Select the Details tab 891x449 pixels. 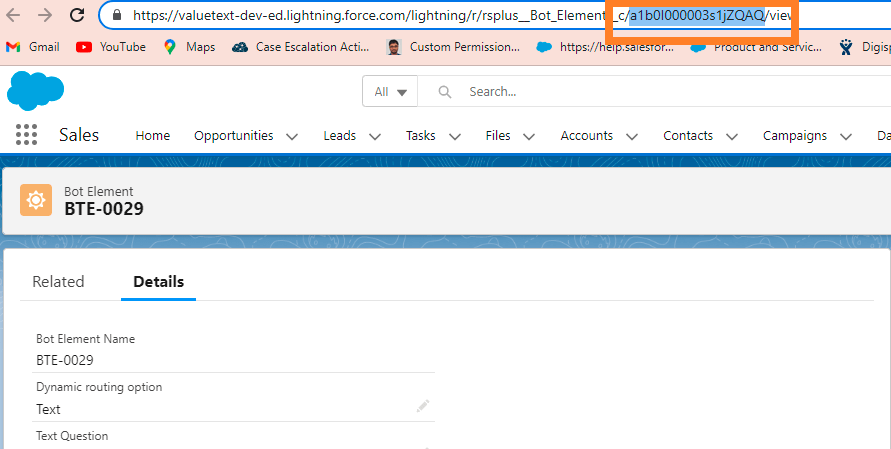158,282
